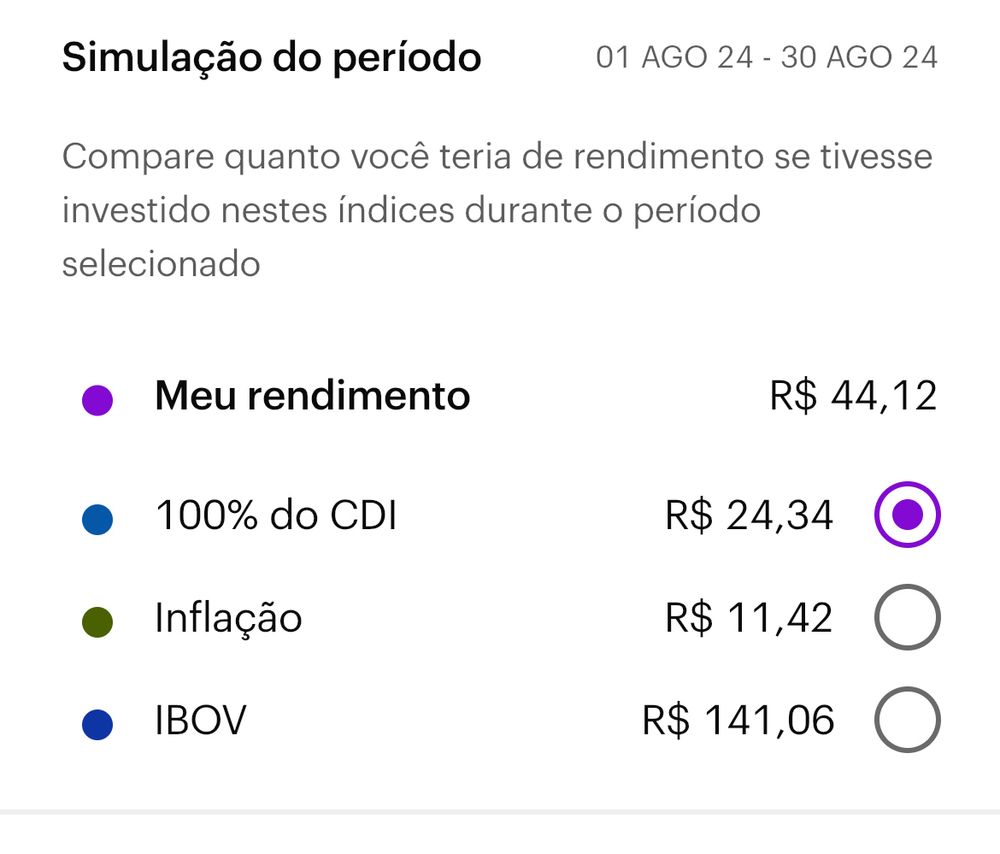Viewport: 1000px width, 854px height.
Task: Tap the dark blue dot beside IBOV
Action: (97, 724)
